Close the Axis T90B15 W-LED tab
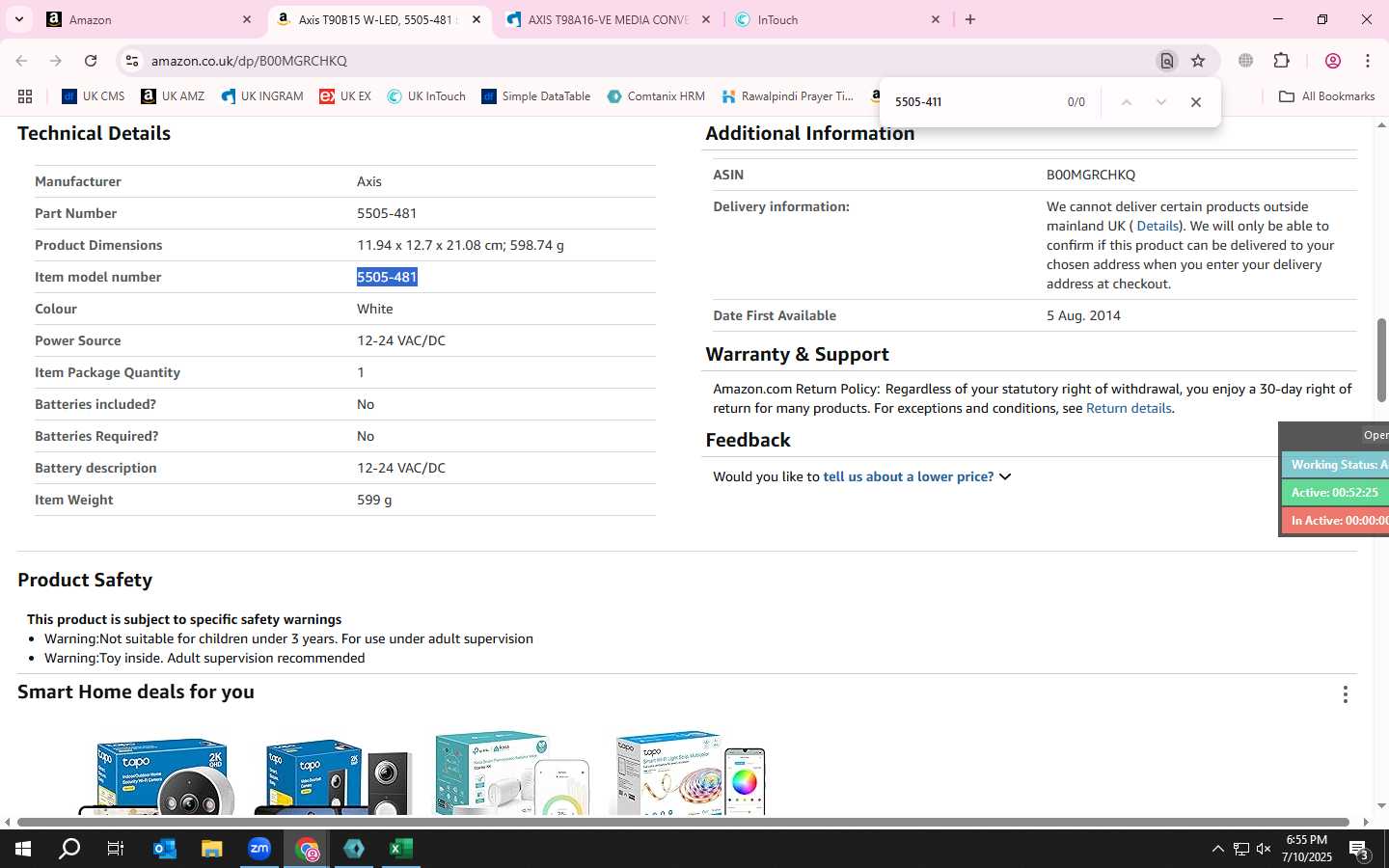Viewport: 1389px width, 868px height. [477, 19]
